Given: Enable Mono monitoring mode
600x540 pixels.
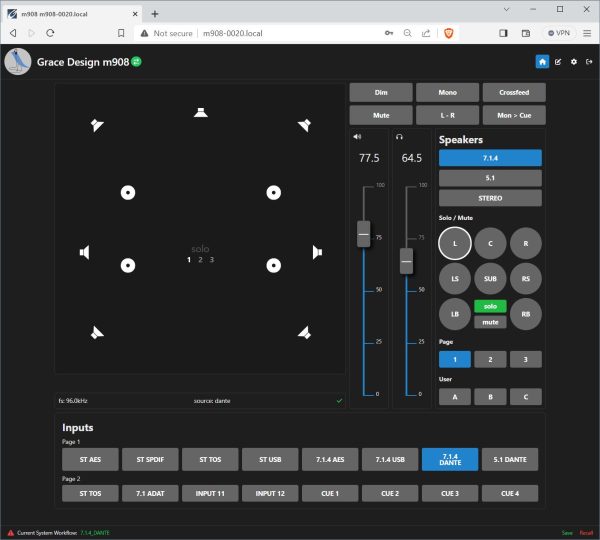Looking at the screenshot, I should coord(446,91).
